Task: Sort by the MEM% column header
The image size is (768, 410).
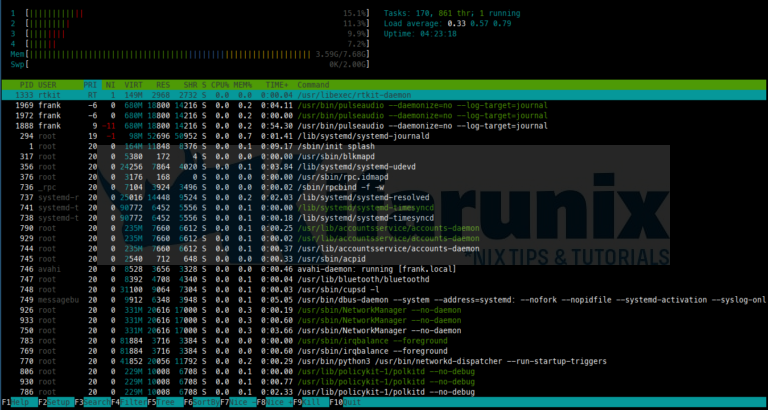Action: 243,85
